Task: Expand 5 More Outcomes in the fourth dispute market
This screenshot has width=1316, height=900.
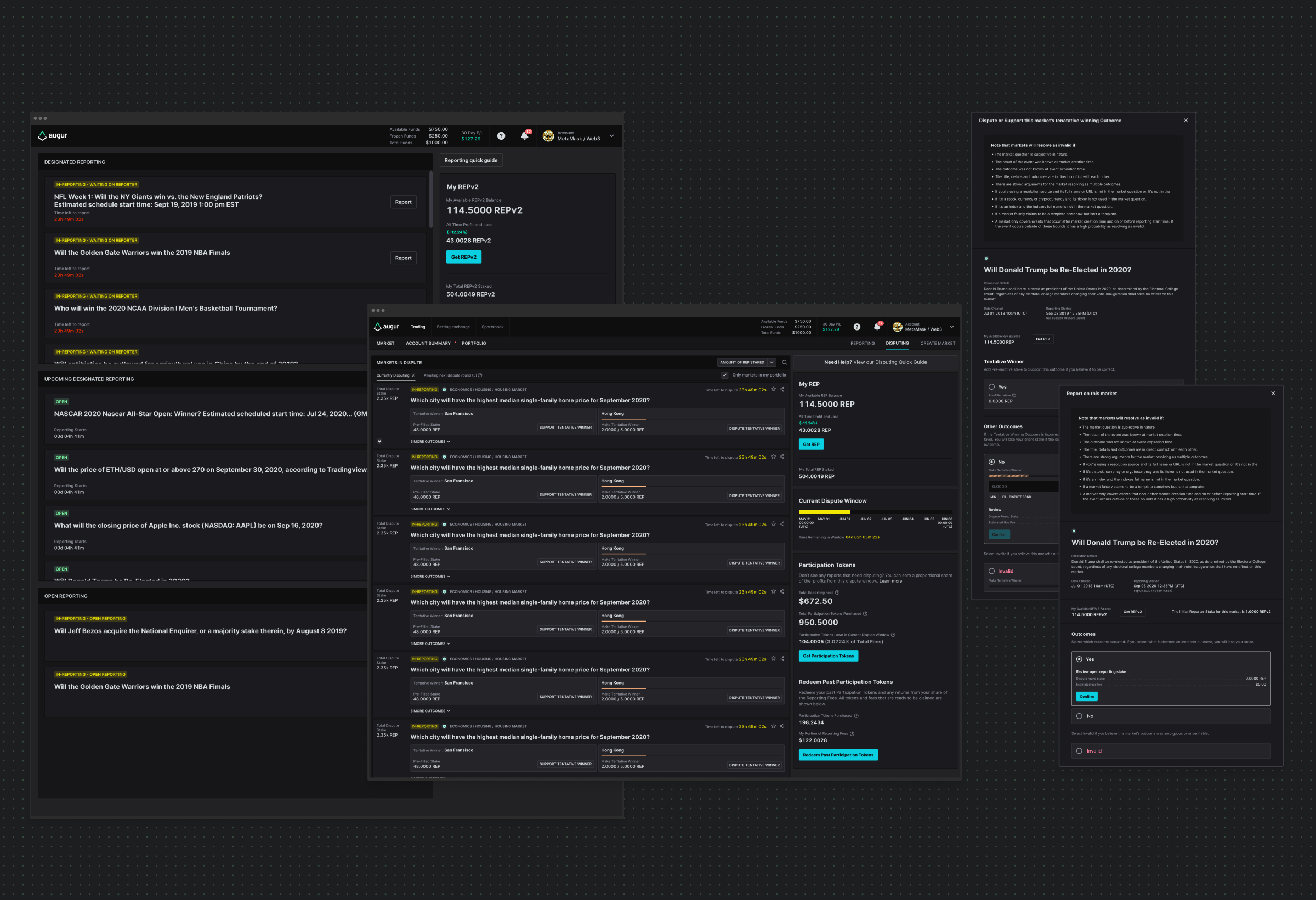Action: point(430,643)
